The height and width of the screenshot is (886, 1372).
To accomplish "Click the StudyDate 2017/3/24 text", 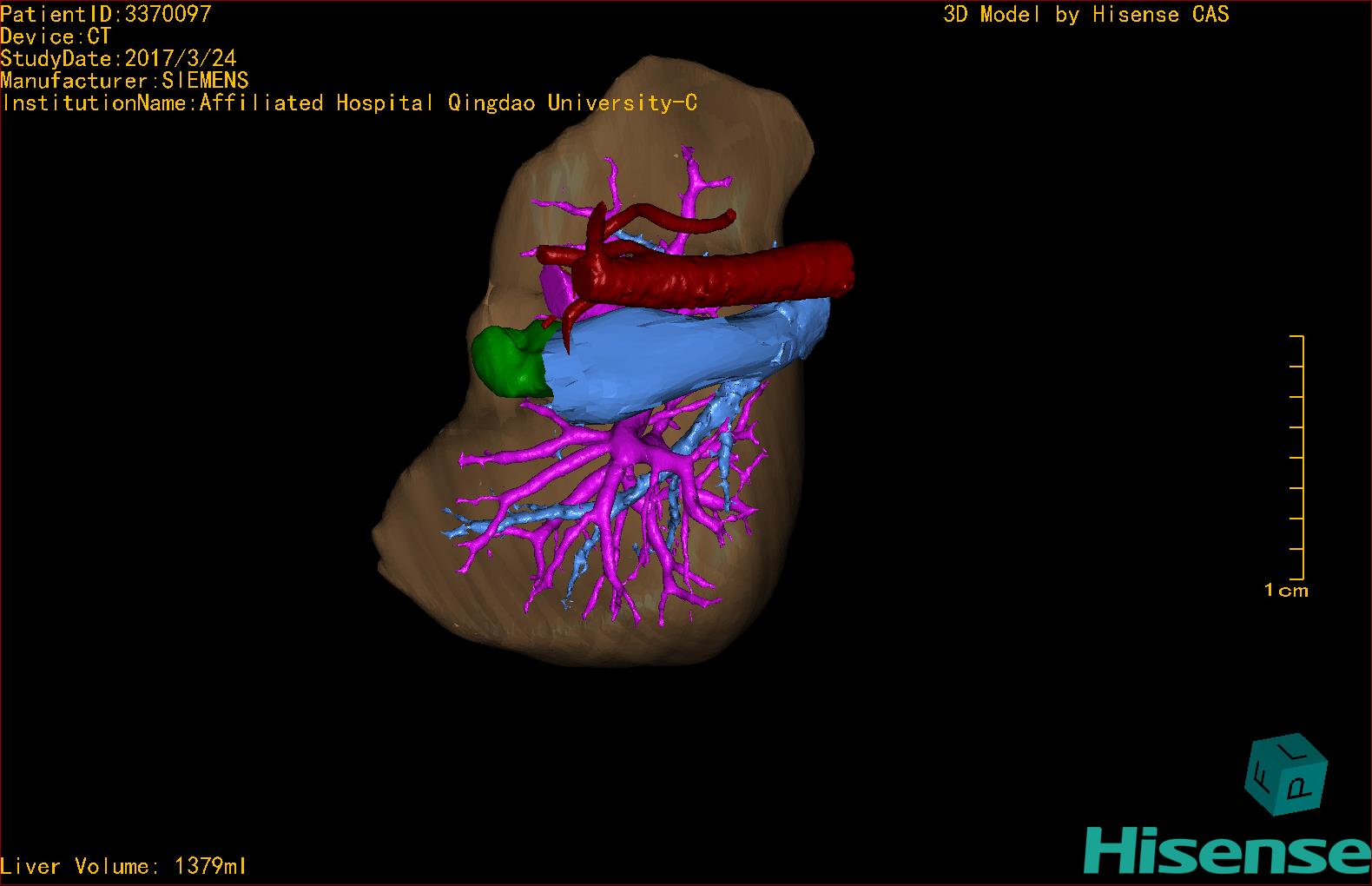I will (x=118, y=59).
